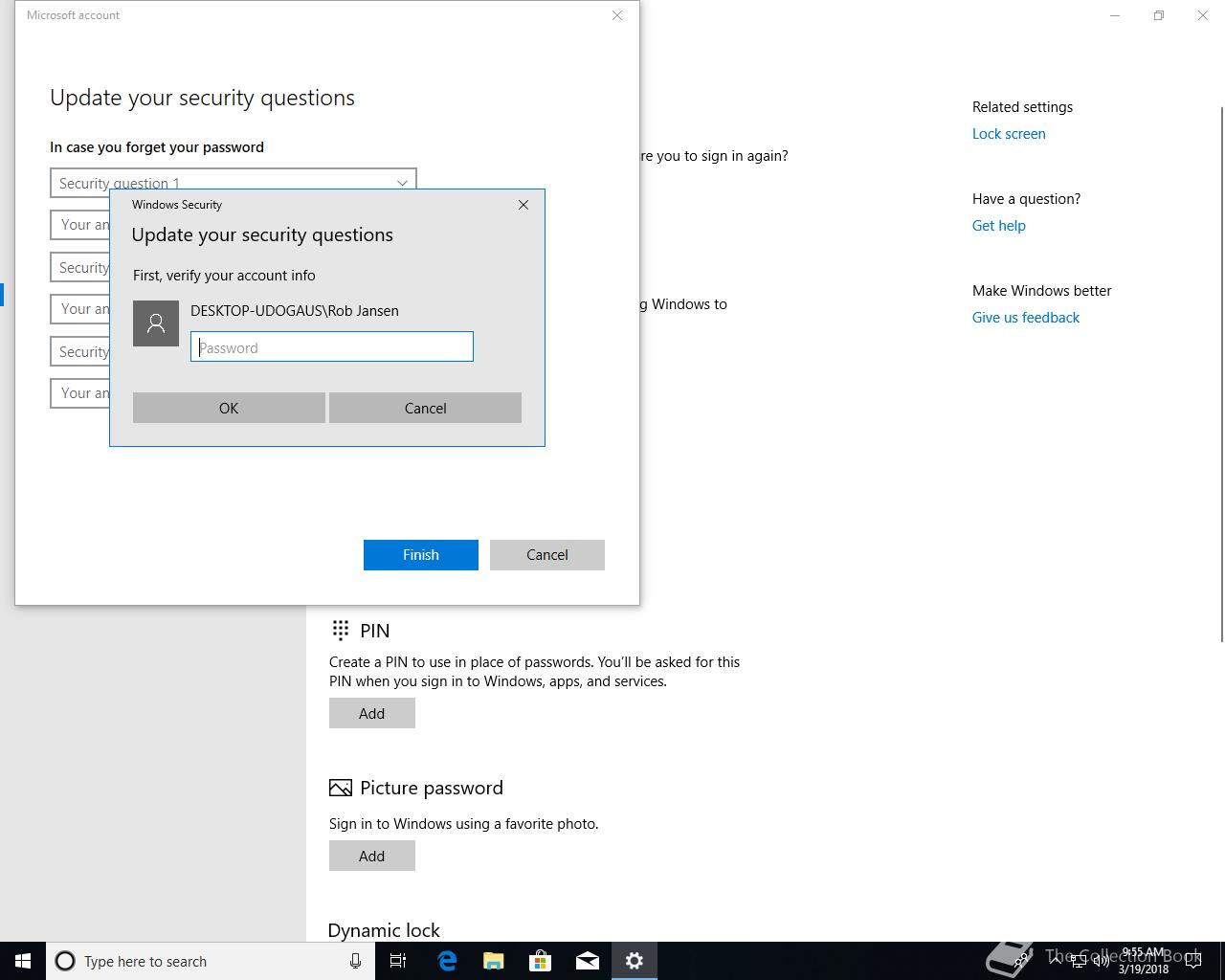This screenshot has width=1225, height=980.
Task: Click the user avatar icon in the dialog
Action: coord(156,323)
